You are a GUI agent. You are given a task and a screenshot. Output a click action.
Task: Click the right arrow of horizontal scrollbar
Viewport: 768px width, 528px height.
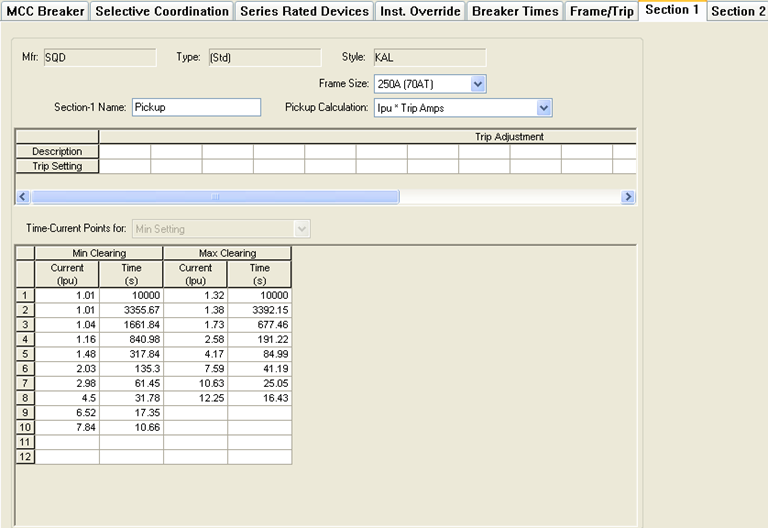click(x=628, y=197)
